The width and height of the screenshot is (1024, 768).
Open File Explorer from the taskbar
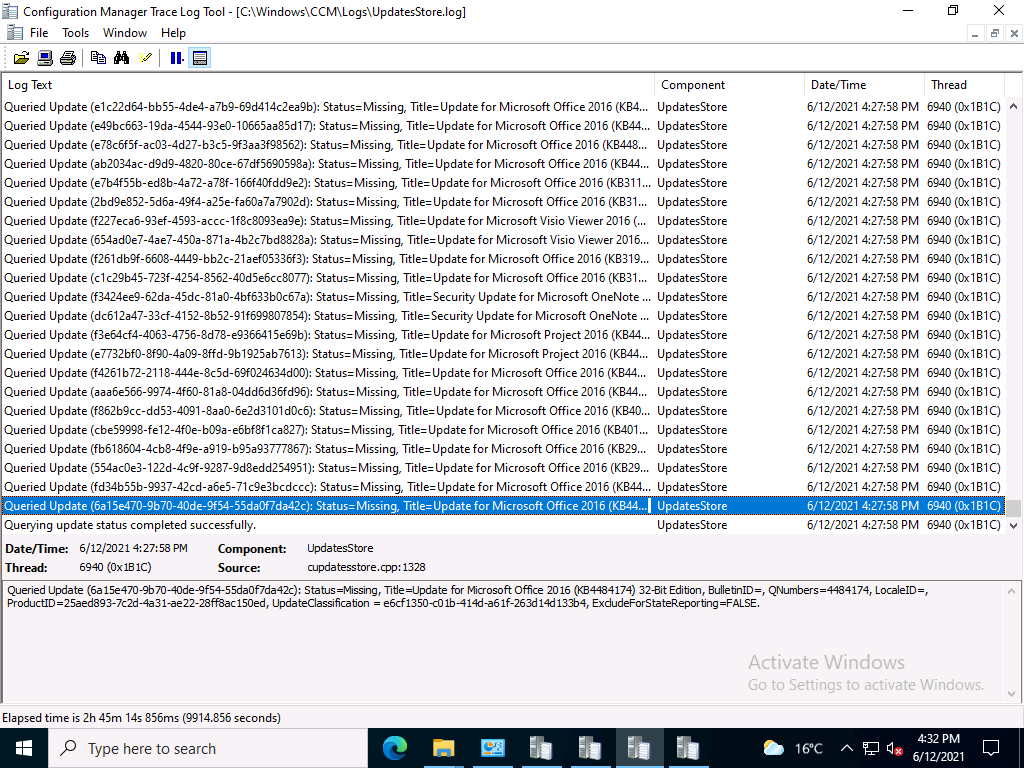tap(443, 748)
